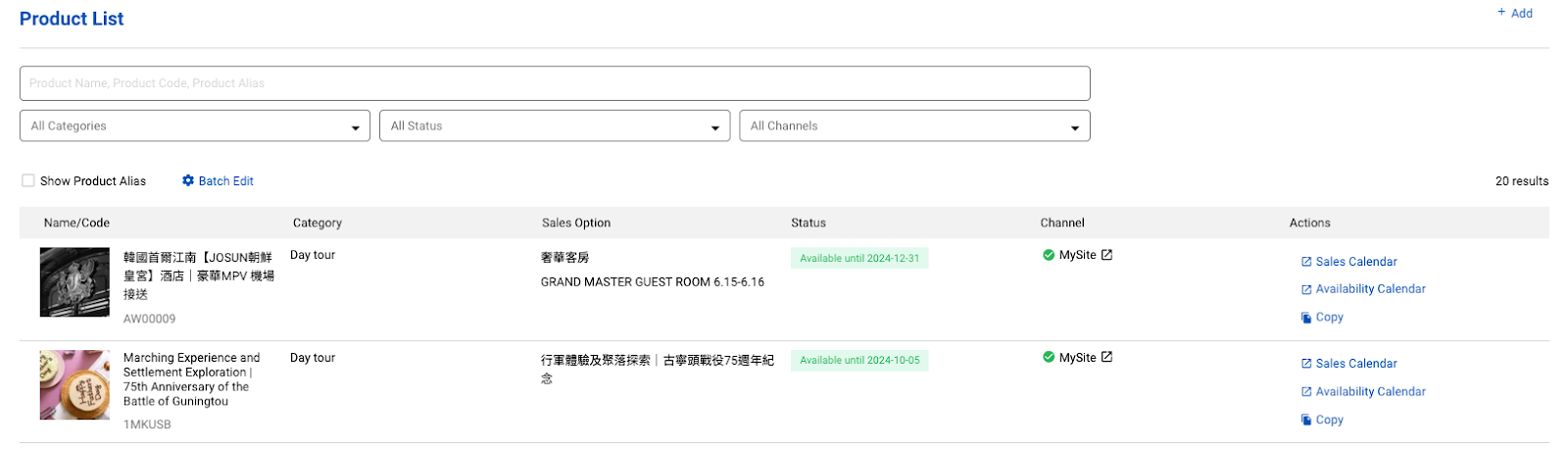Open Availability Calendar for AW00009
The height and width of the screenshot is (449, 1568).
pyautogui.click(x=1370, y=289)
